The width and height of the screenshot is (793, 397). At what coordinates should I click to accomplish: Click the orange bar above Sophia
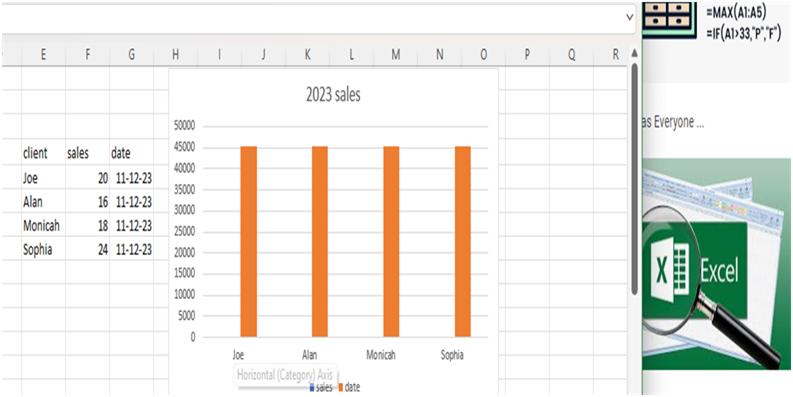point(463,242)
